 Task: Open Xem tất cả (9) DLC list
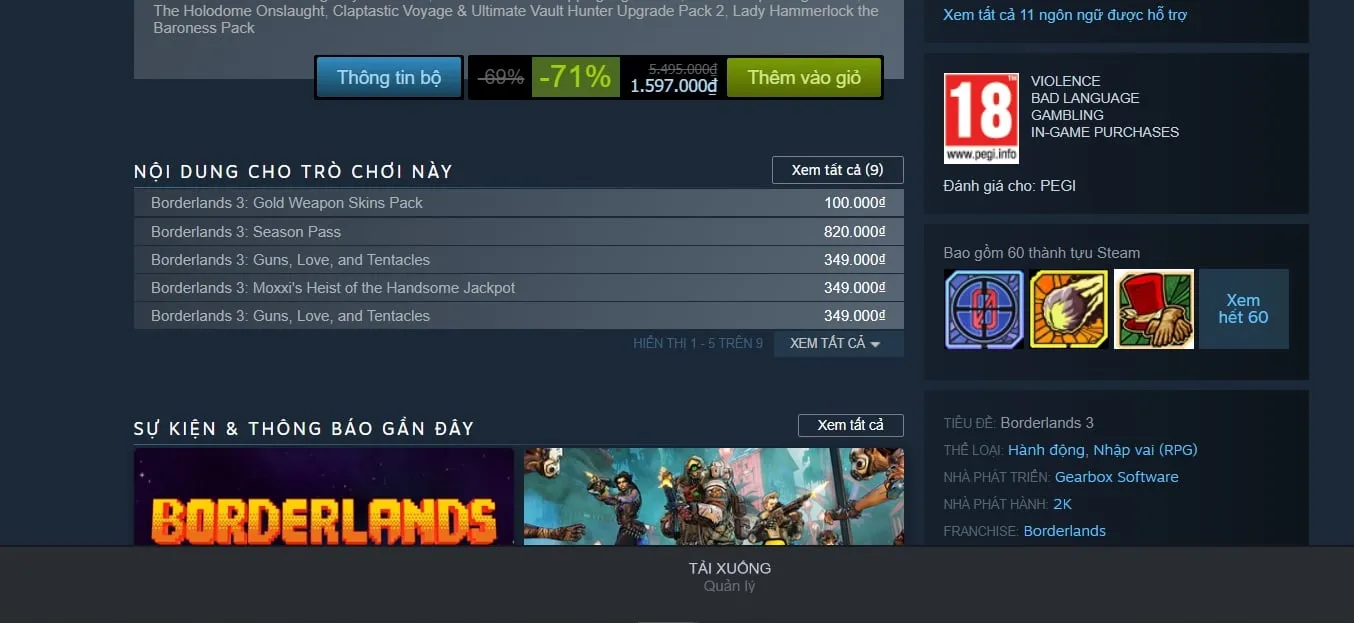pyautogui.click(x=837, y=170)
